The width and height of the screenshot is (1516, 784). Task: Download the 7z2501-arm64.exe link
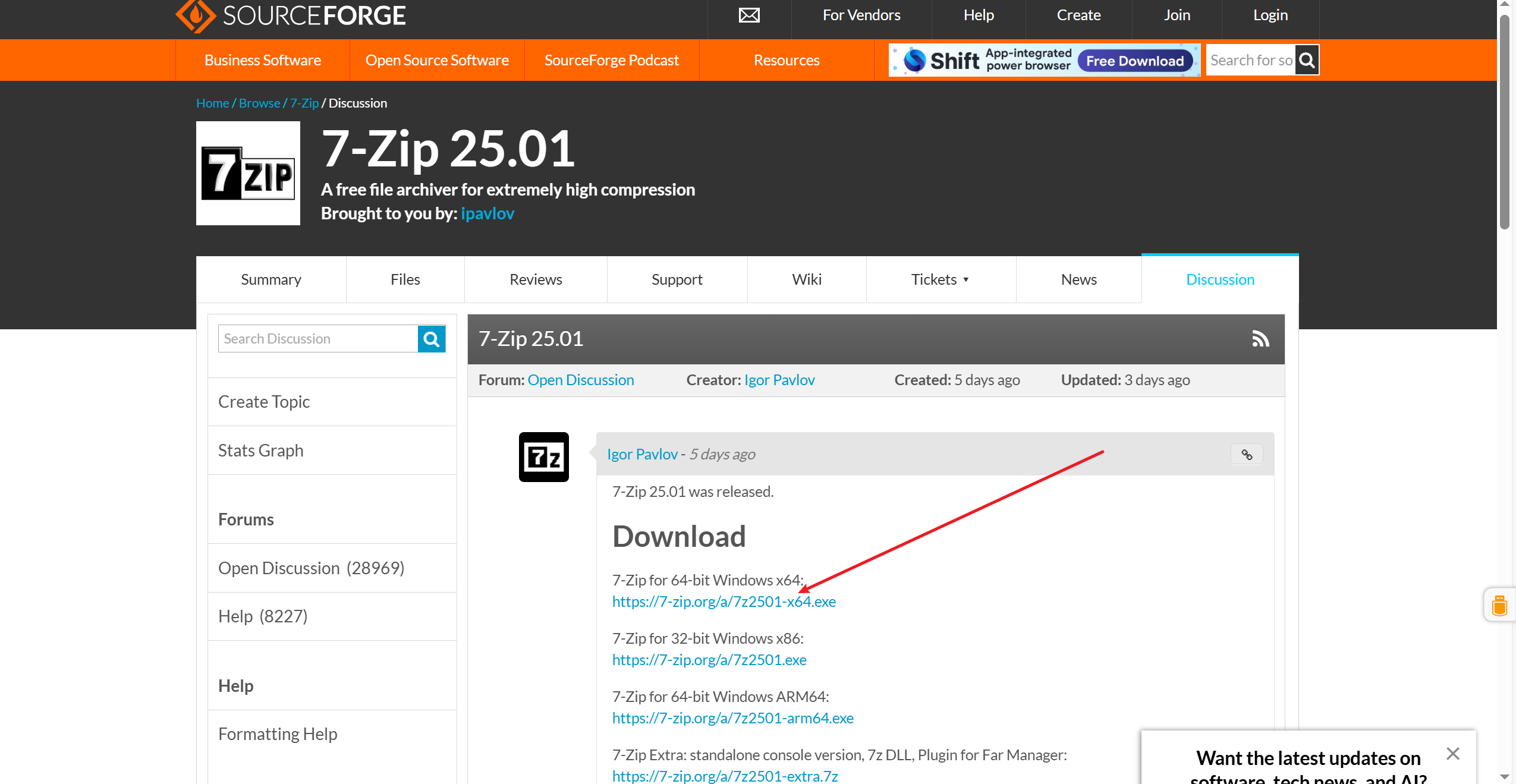tap(733, 718)
